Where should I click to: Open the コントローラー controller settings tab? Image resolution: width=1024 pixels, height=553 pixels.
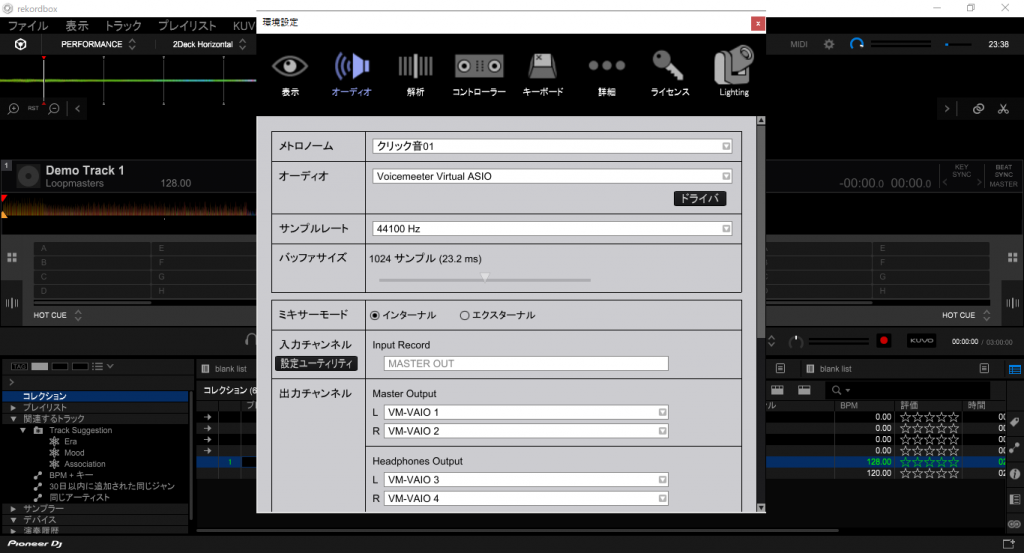point(479,75)
